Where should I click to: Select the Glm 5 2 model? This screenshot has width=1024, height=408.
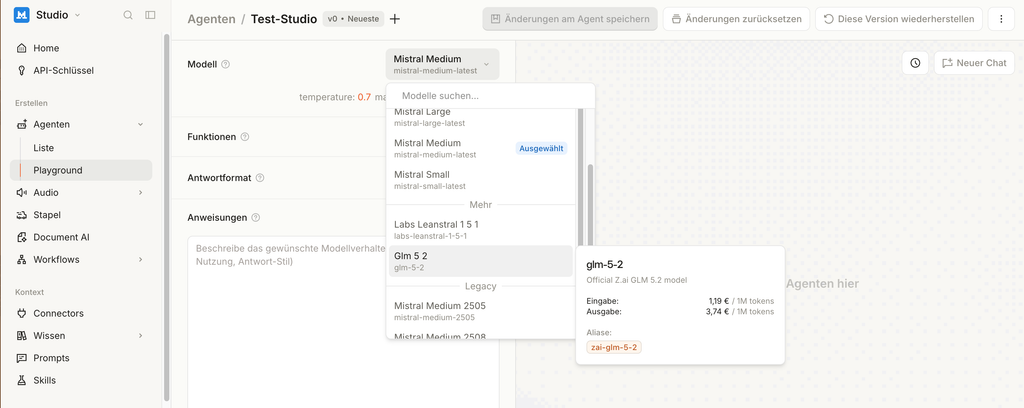pyautogui.click(x=481, y=261)
